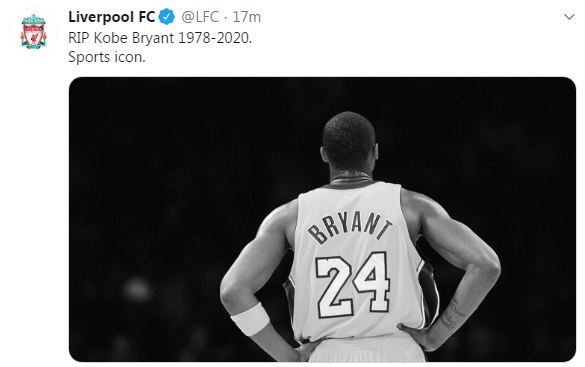
Task: Open the Liverpool FC crest profile picture
Action: coord(34,31)
